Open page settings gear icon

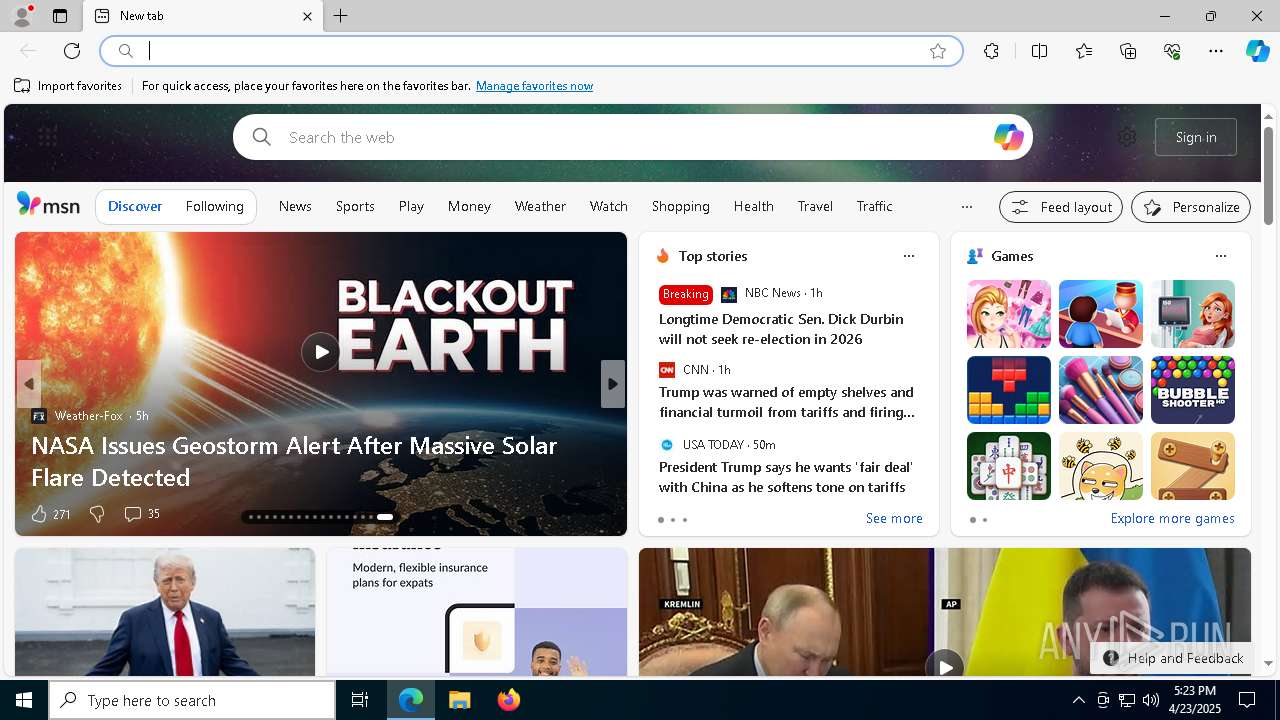click(1127, 137)
